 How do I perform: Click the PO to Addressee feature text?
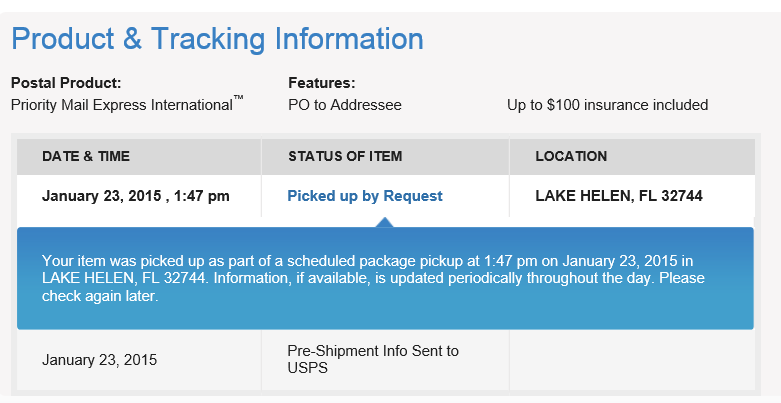click(345, 105)
